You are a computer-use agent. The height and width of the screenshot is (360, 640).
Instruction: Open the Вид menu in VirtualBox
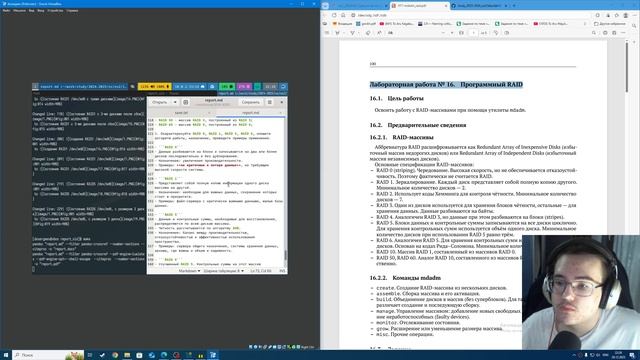(x=31, y=10)
